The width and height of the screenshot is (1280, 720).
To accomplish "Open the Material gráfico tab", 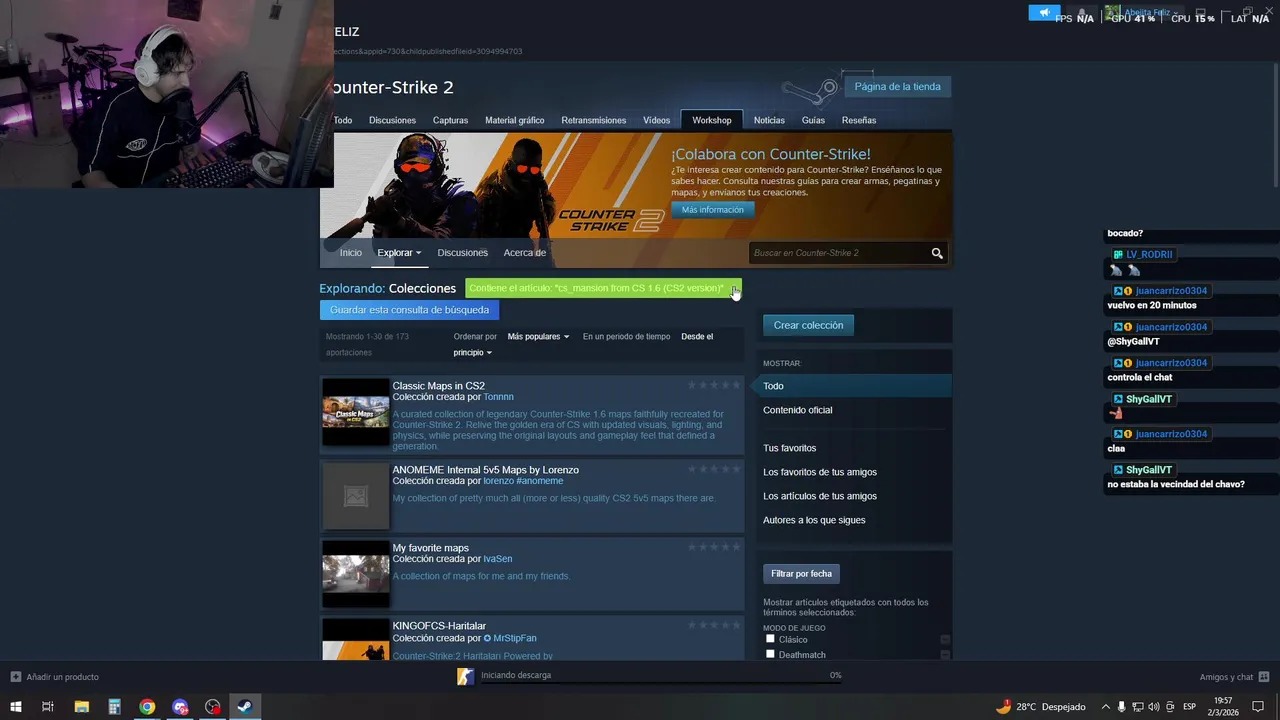I will click(514, 120).
